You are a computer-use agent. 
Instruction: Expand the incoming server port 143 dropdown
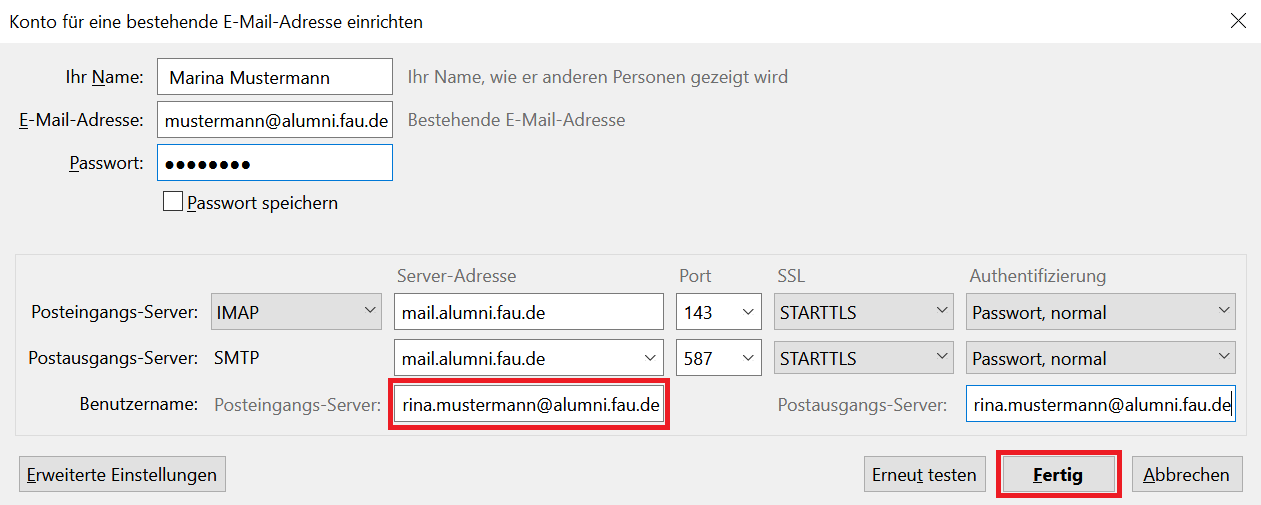tap(718, 312)
